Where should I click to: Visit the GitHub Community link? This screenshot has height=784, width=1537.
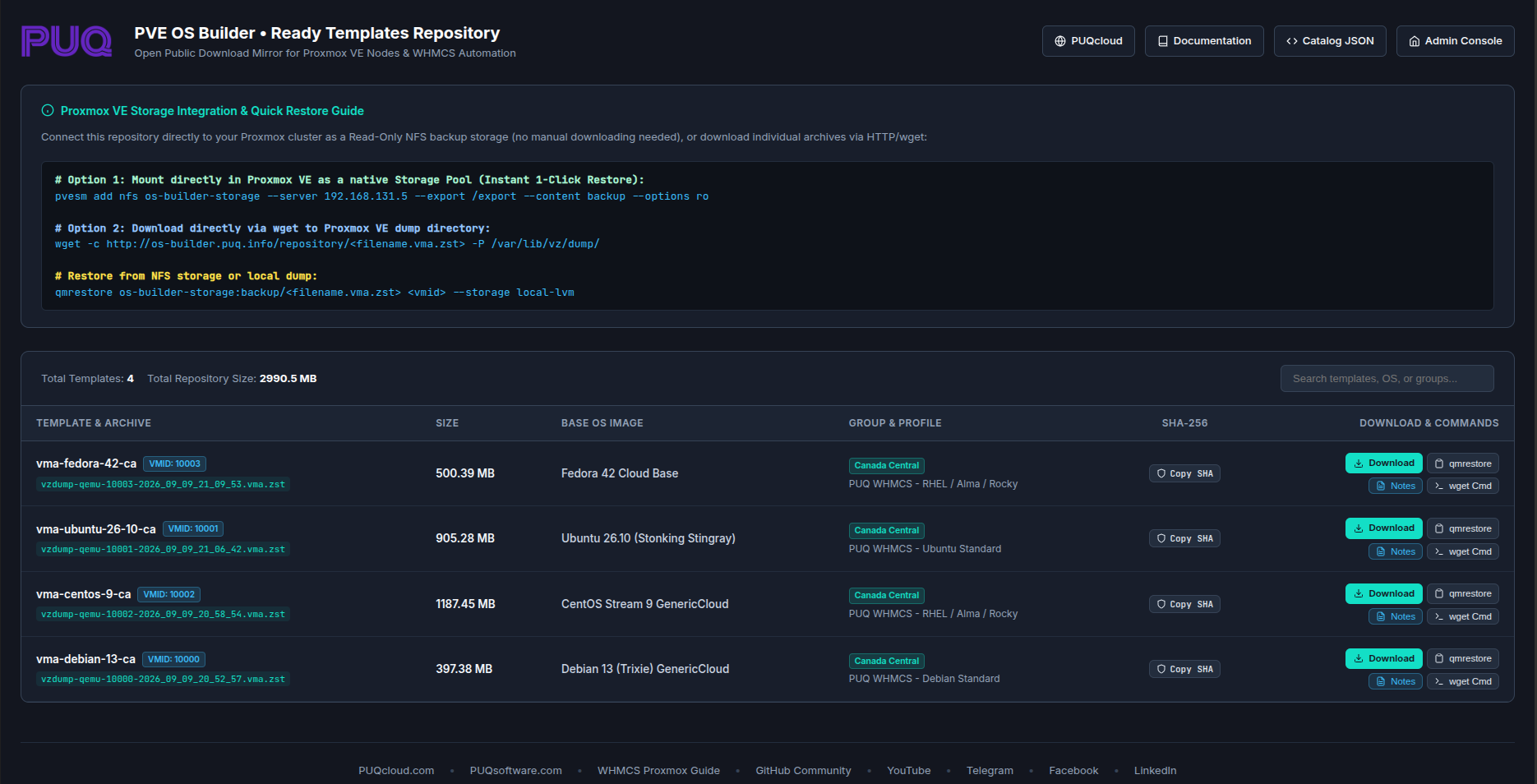point(803,771)
